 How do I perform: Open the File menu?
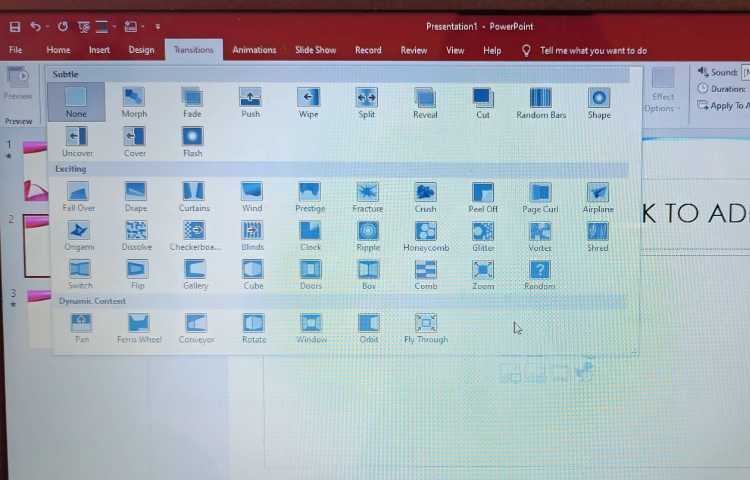pyautogui.click(x=16, y=50)
